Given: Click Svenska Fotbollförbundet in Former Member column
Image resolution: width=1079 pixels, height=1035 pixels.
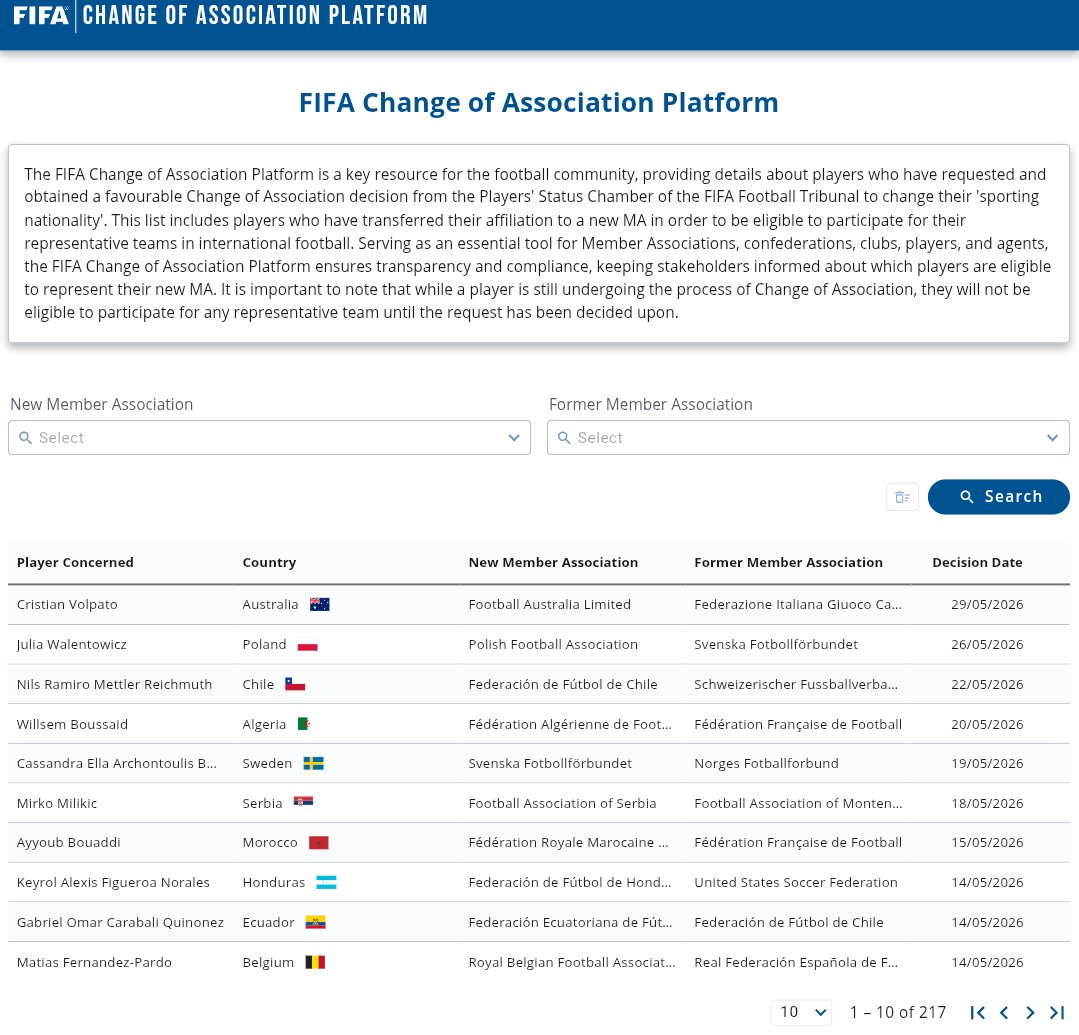Looking at the screenshot, I should 776,645.
